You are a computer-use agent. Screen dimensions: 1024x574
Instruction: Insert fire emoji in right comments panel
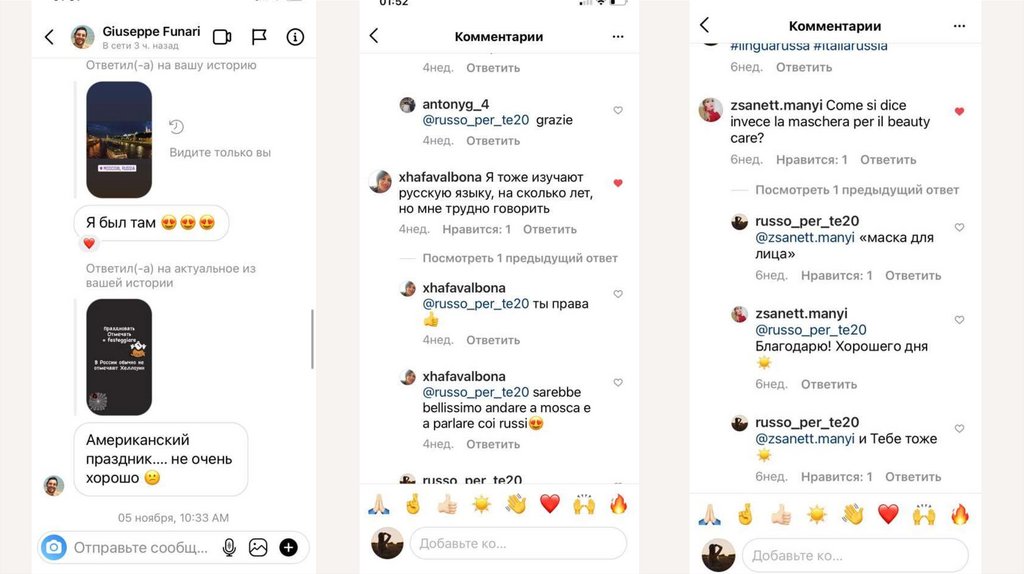[960, 514]
